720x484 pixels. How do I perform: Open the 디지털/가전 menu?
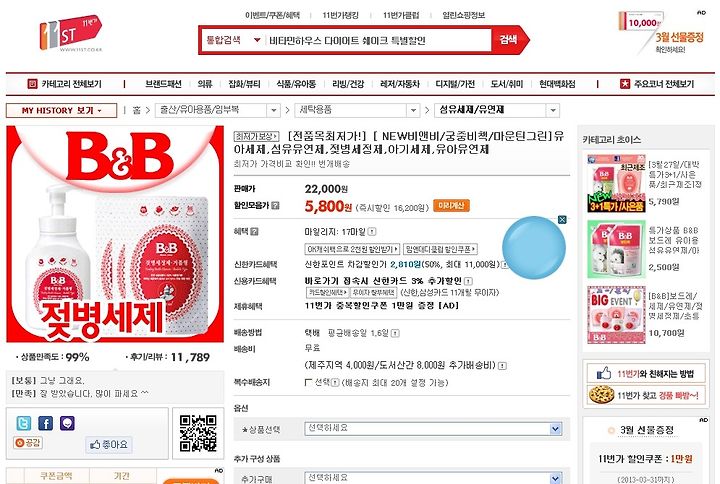click(x=455, y=84)
